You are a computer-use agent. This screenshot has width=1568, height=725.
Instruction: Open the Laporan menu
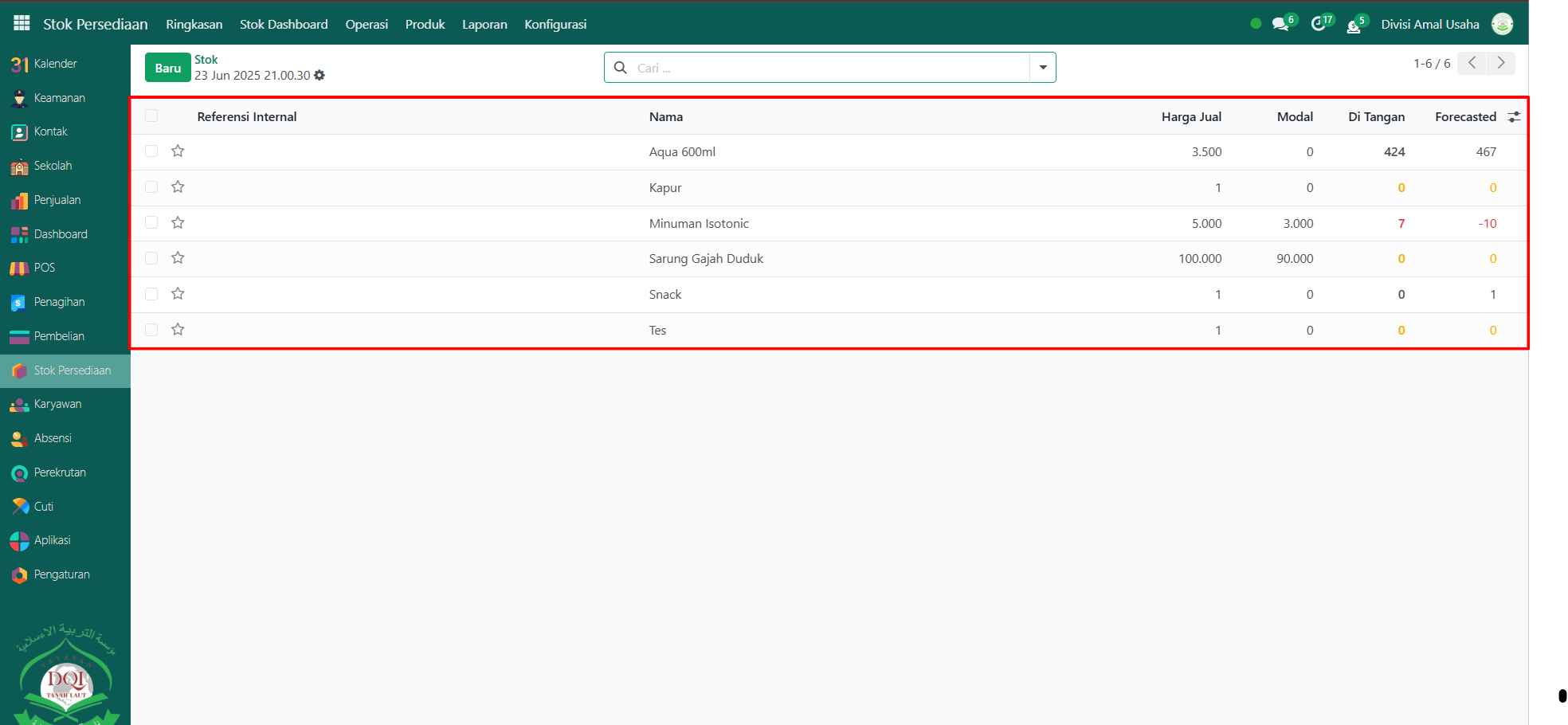pos(484,24)
